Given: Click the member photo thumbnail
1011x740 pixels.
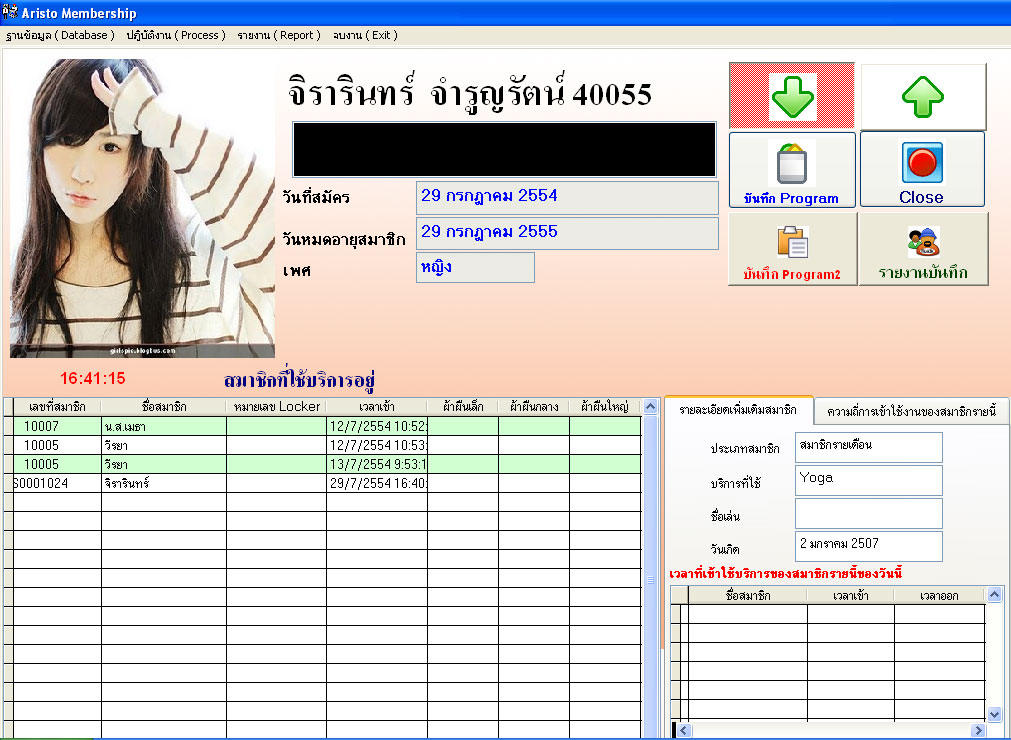Looking at the screenshot, I should (x=142, y=208).
